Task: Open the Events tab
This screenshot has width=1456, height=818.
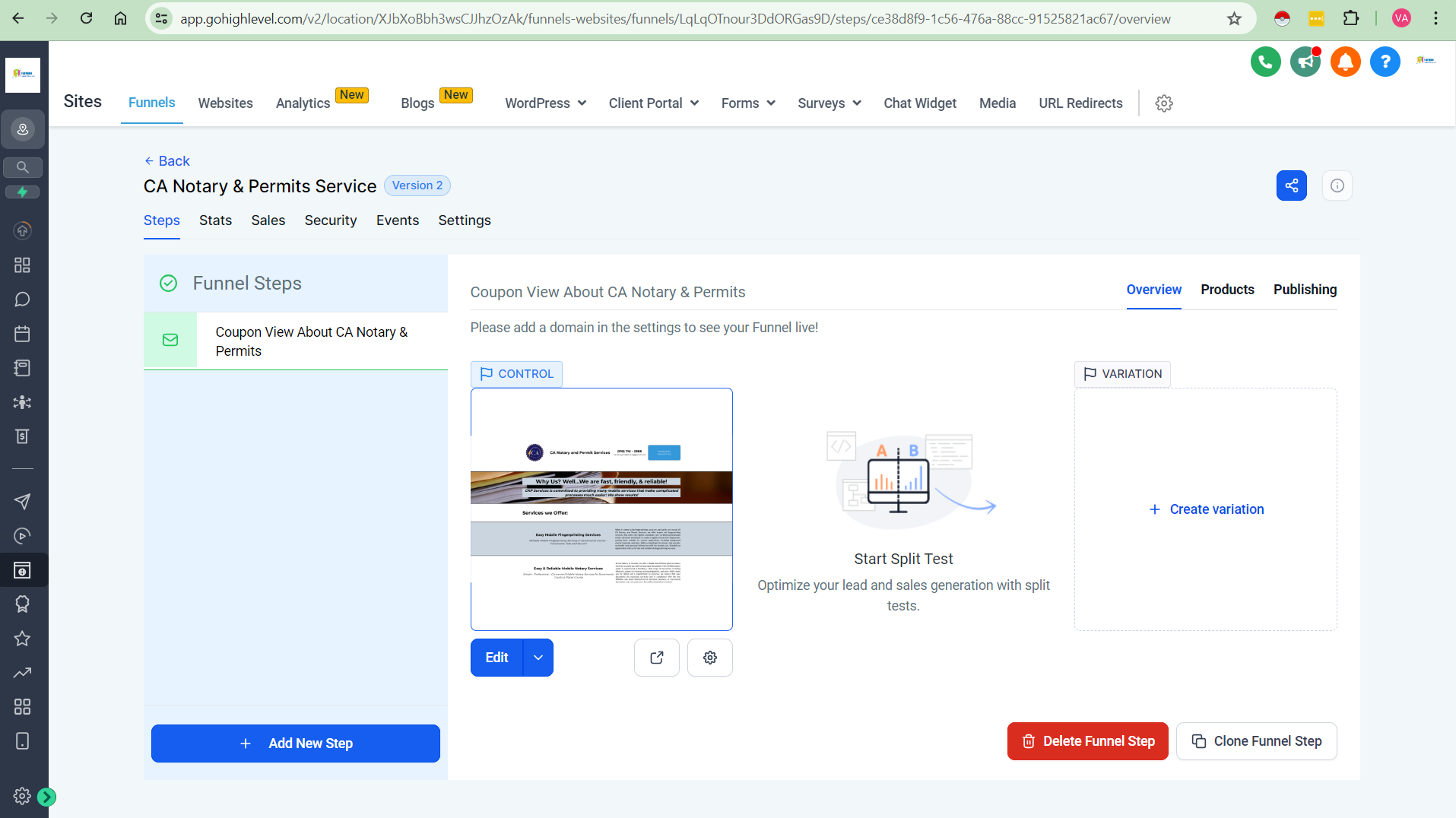Action: pyautogui.click(x=398, y=220)
